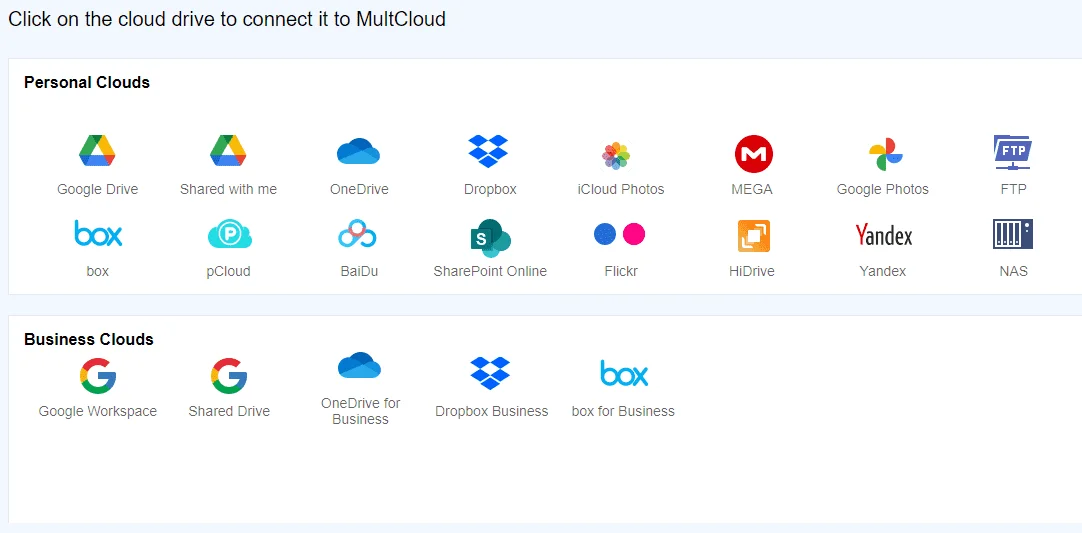The image size is (1082, 533).
Task: Click the Personal Clouds section heading
Action: (x=87, y=82)
